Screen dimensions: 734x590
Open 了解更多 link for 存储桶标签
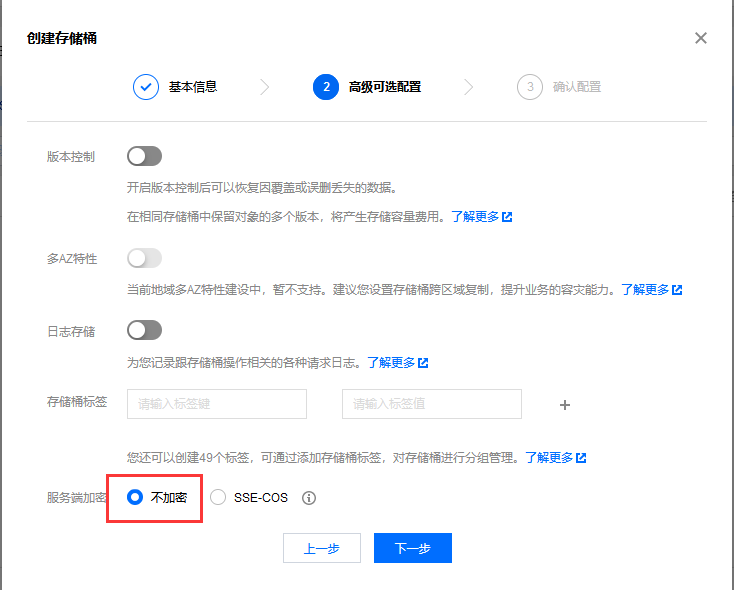549,458
